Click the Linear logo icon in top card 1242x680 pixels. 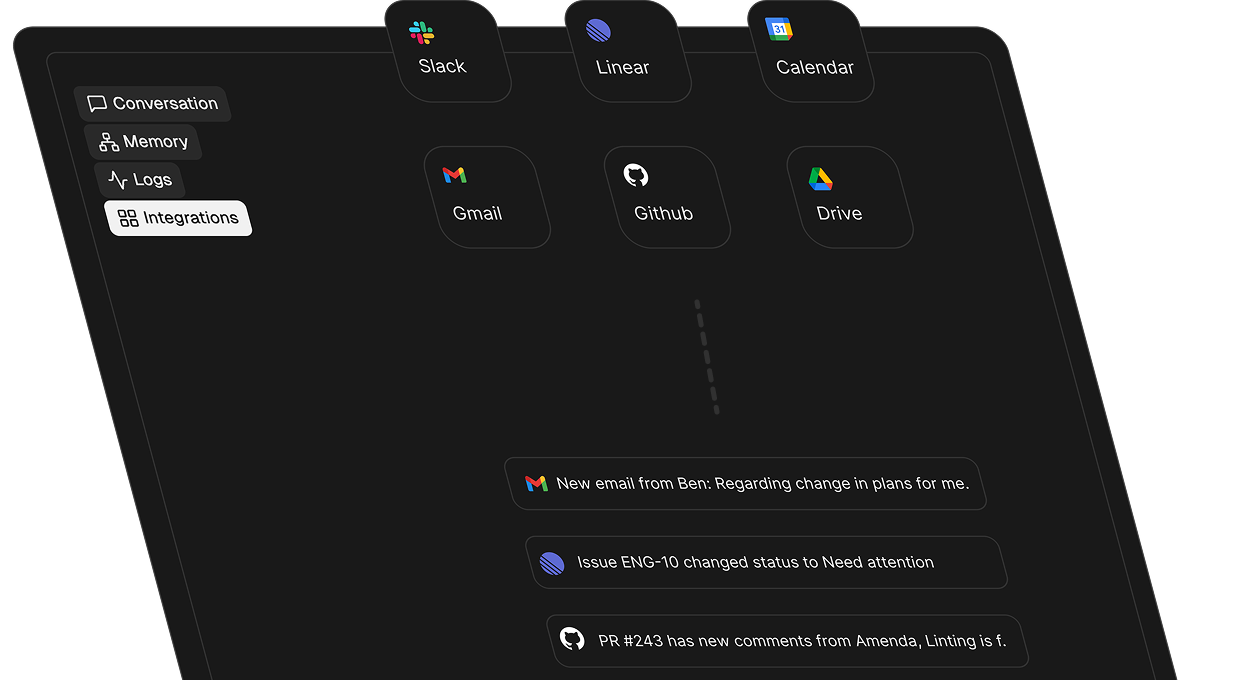pos(598,30)
